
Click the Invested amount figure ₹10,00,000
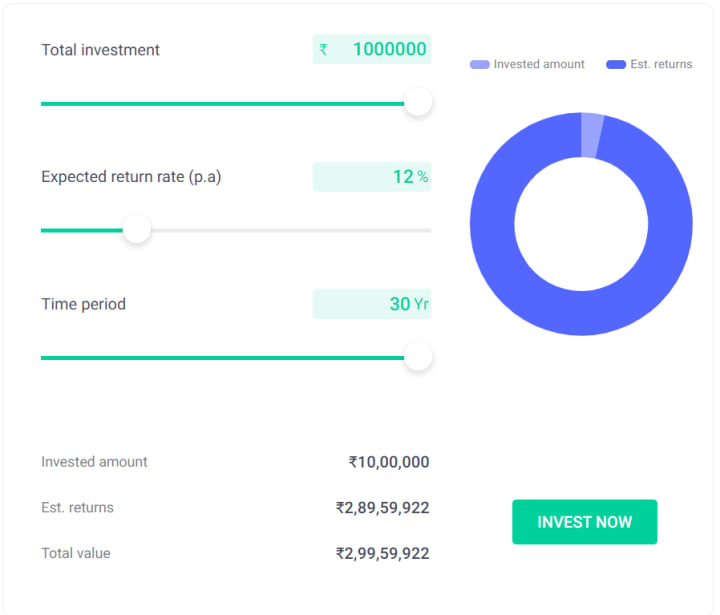[x=389, y=462]
